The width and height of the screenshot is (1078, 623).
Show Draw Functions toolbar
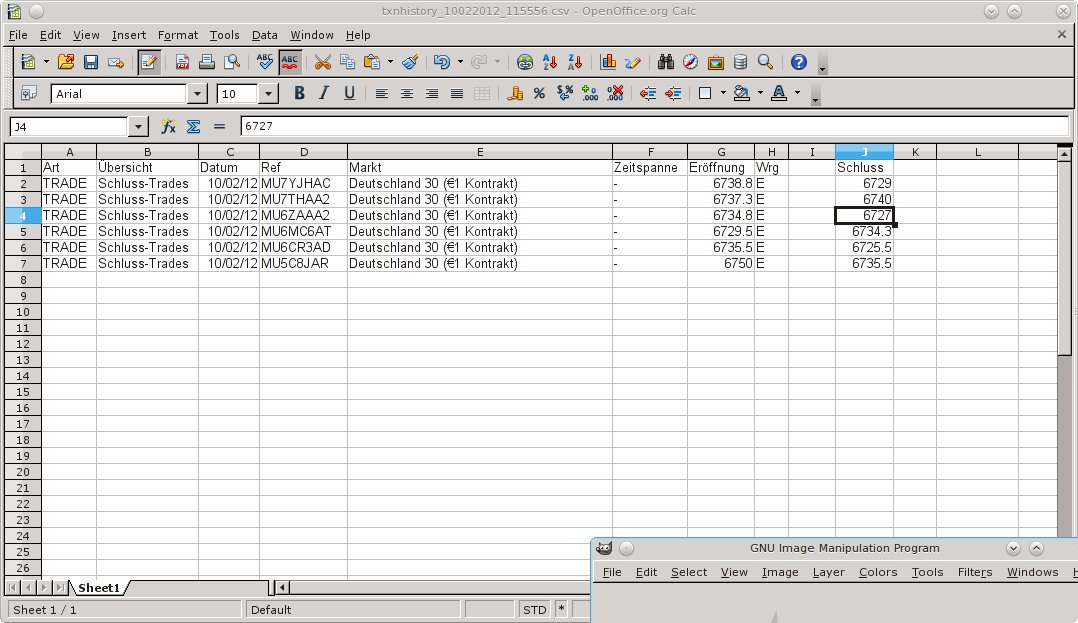click(633, 62)
